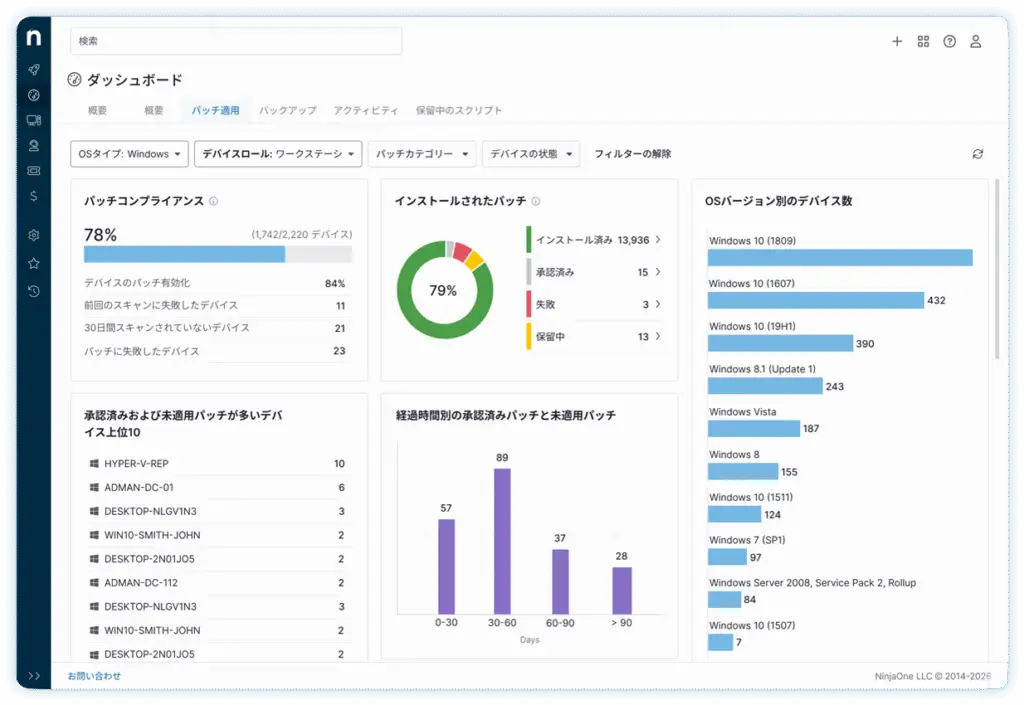Open the HYPER-V-REP device entry
Viewport: 1024px width, 705px height.
217,463
